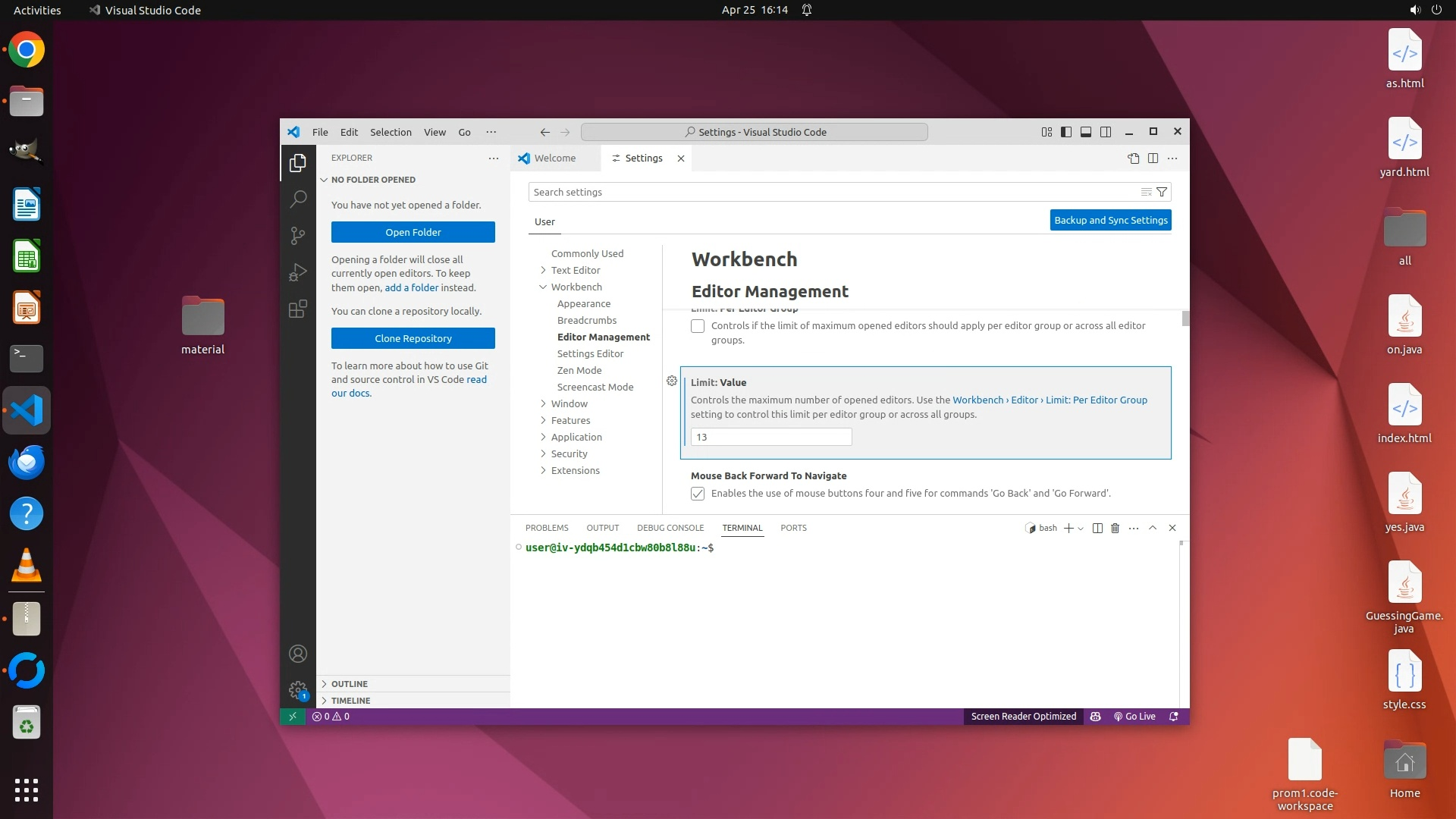Enable Limit Per Editor Group checkbox
The width and height of the screenshot is (1456, 819).
point(698,326)
